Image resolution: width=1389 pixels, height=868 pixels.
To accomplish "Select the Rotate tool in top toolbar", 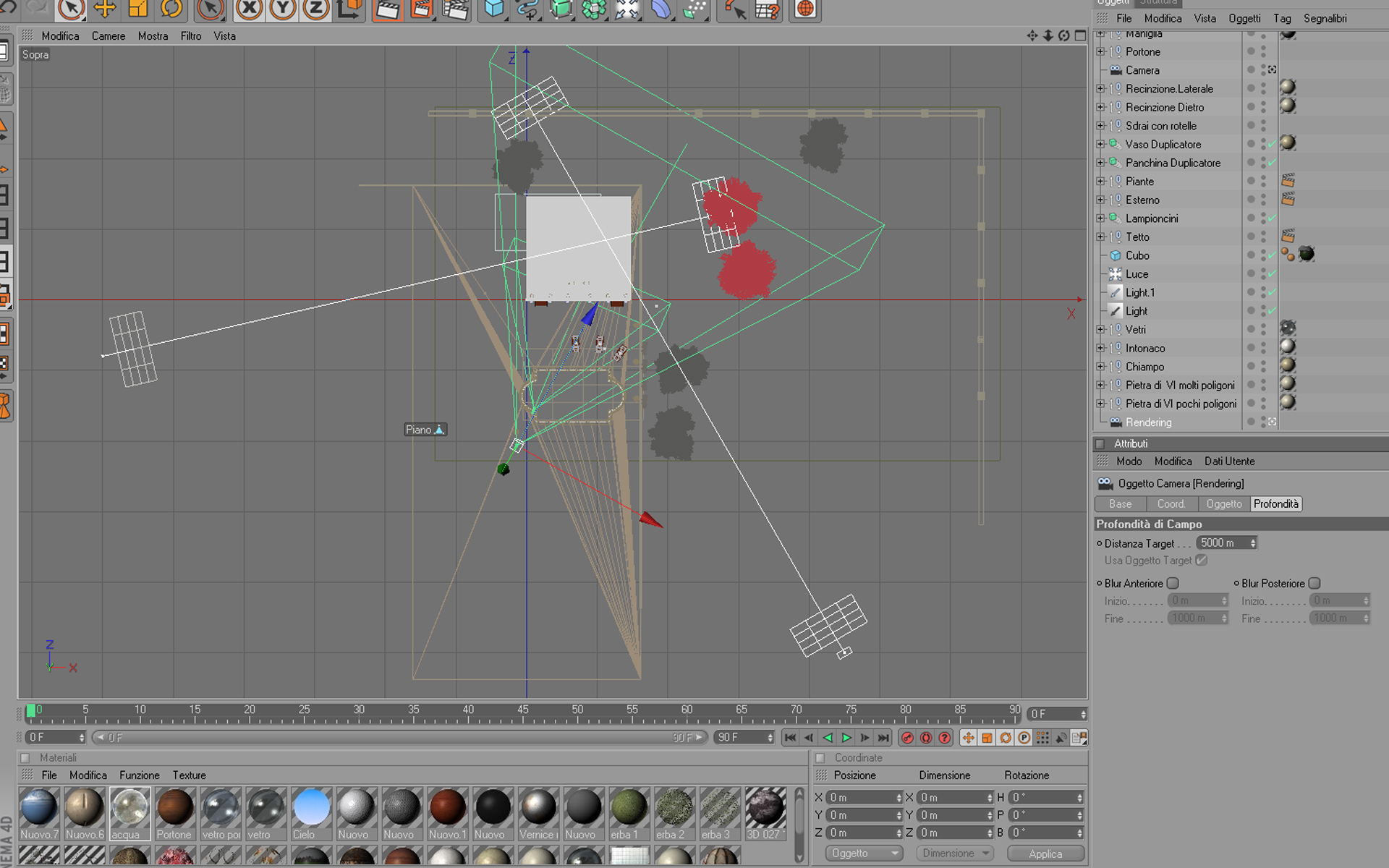I will [171, 9].
